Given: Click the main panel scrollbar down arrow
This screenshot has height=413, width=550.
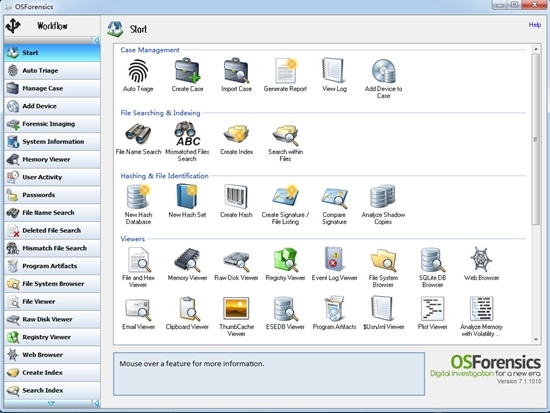Looking at the screenshot, I should 536,339.
